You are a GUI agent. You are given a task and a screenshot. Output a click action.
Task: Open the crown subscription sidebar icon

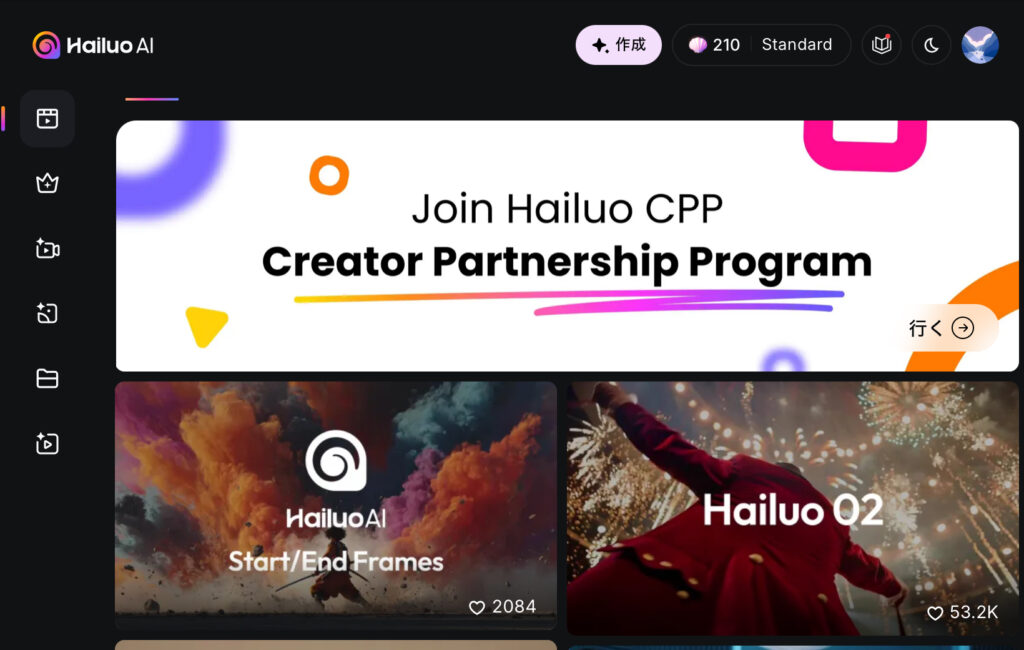point(47,184)
